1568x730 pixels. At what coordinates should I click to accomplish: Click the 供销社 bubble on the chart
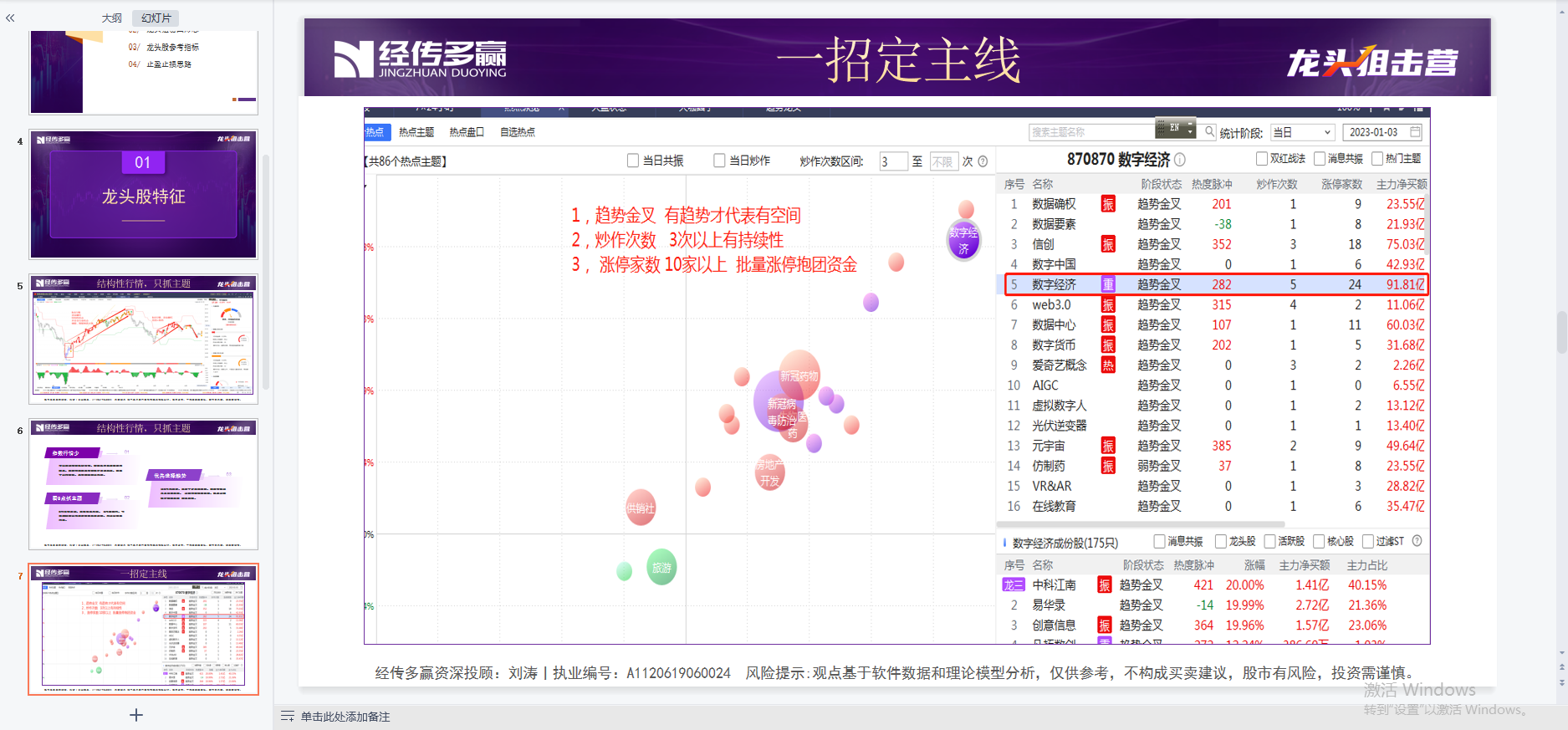(x=641, y=508)
